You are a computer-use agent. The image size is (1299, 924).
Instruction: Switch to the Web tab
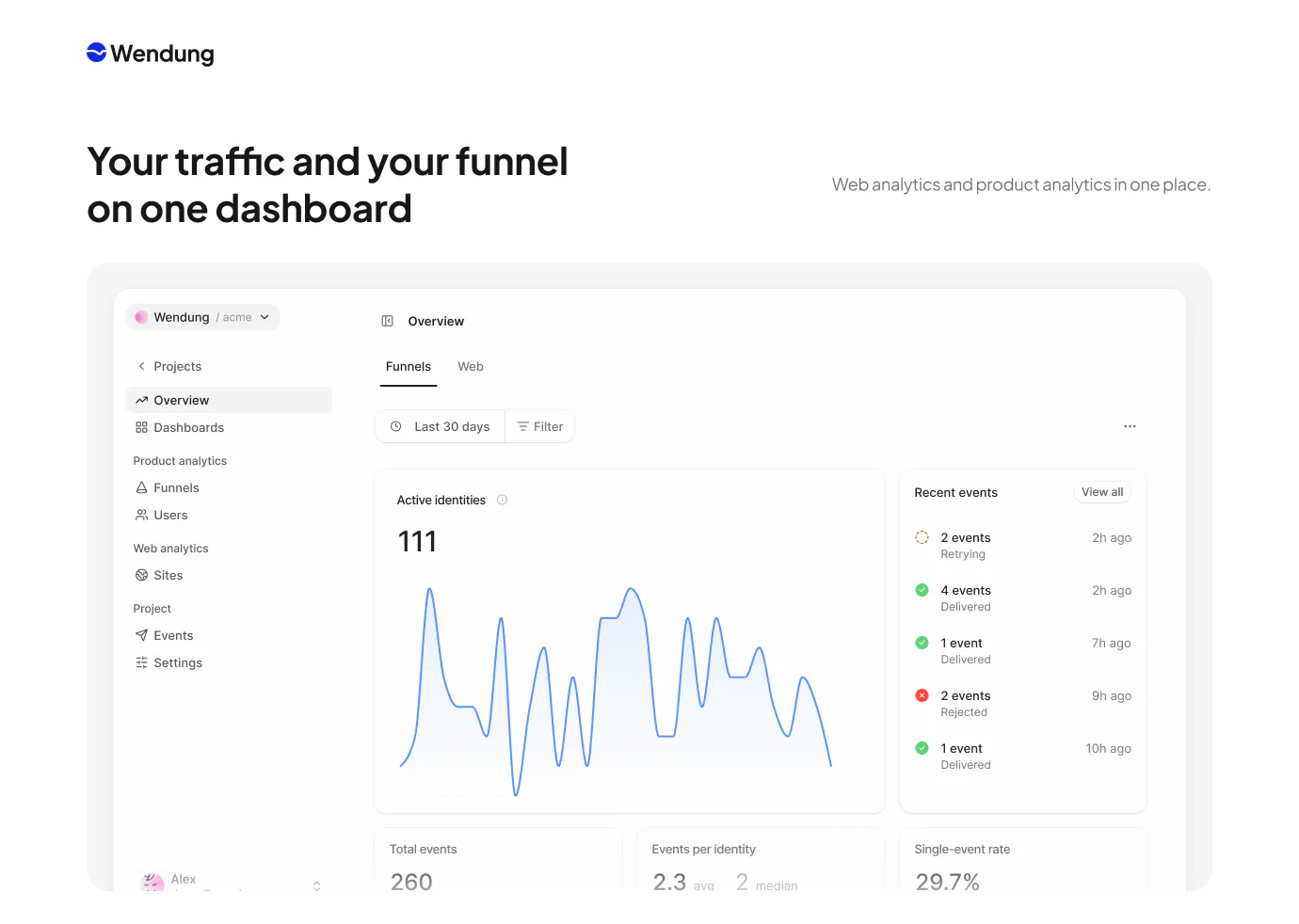pyautogui.click(x=471, y=367)
